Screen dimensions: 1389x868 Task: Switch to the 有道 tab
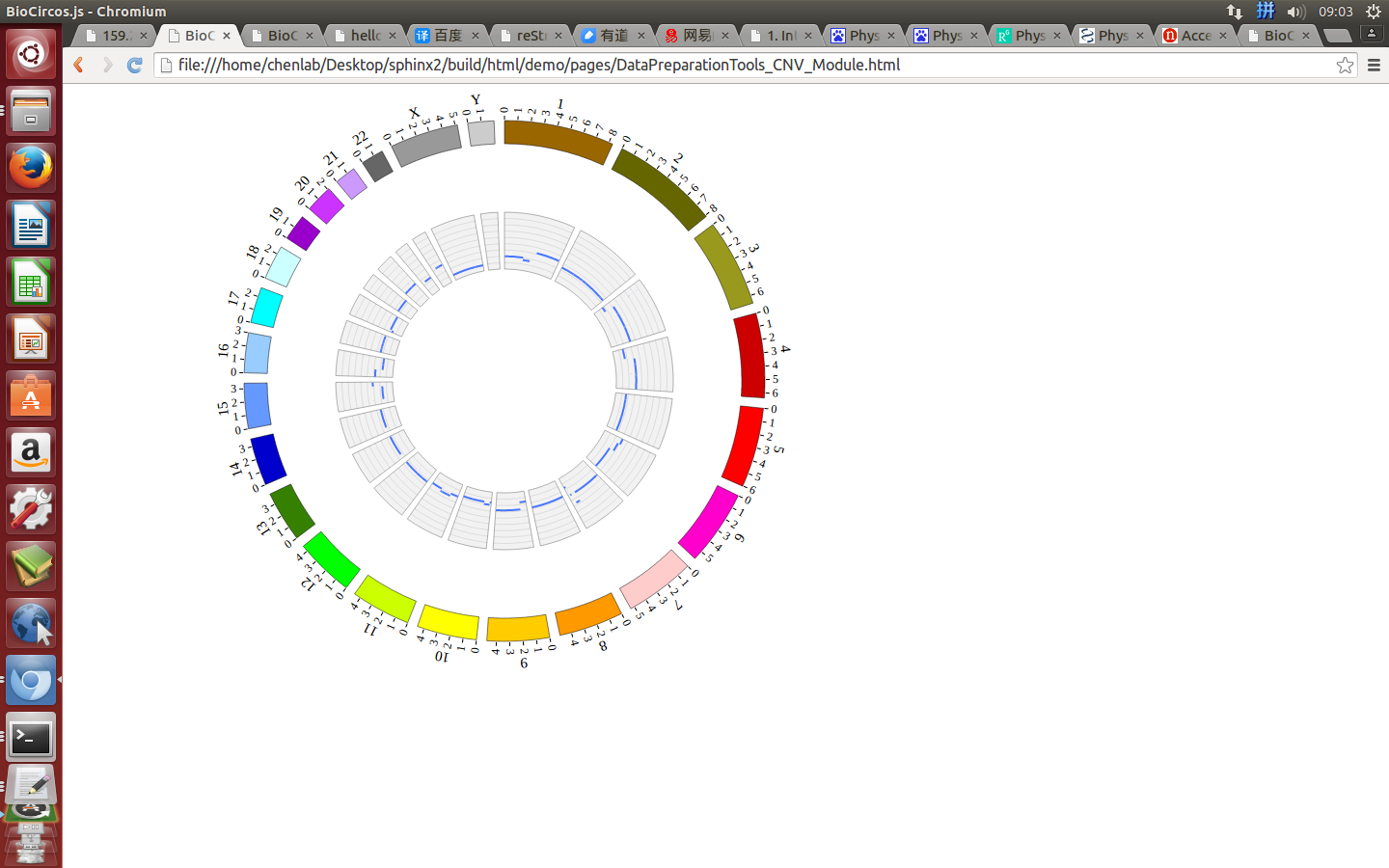(x=614, y=36)
